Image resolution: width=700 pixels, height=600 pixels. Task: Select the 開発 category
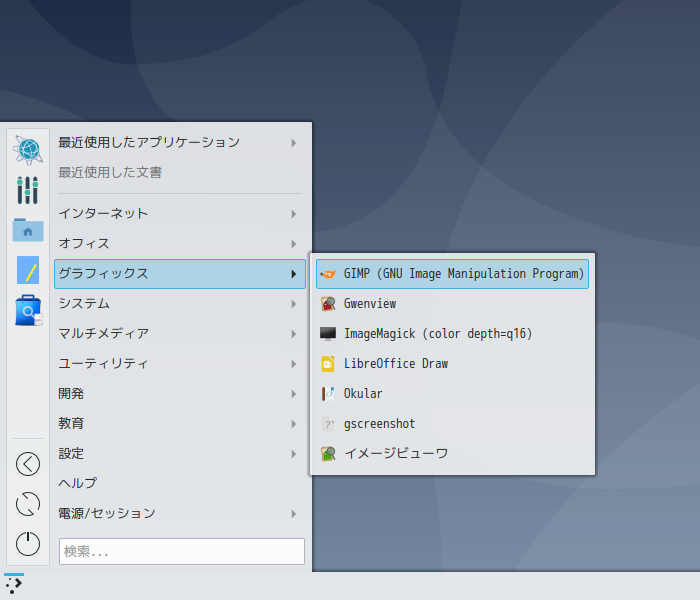pyautogui.click(x=180, y=394)
